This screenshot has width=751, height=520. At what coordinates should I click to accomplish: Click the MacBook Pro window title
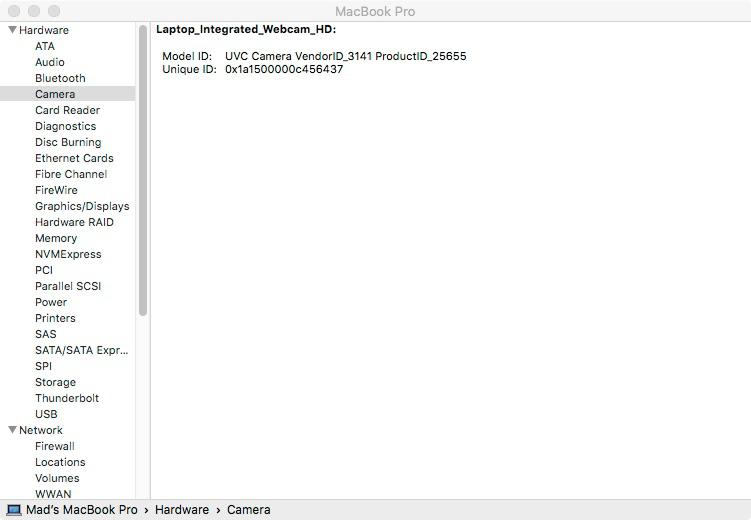click(x=375, y=11)
